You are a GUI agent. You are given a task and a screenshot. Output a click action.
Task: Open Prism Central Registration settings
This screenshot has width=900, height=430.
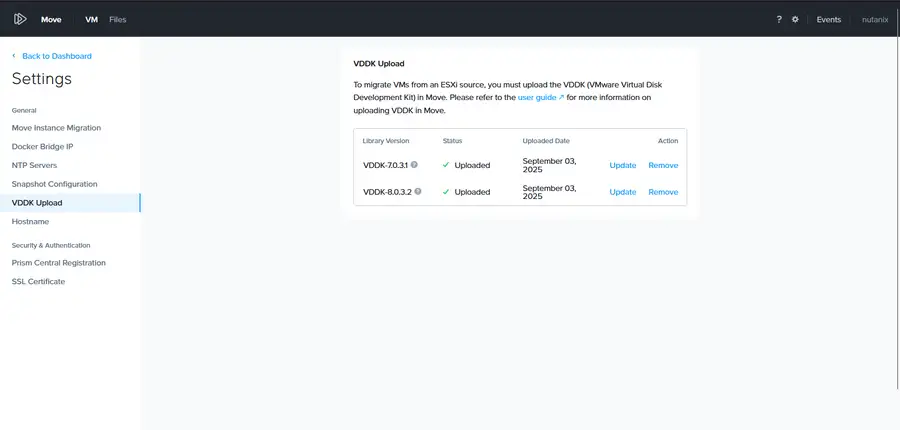(59, 263)
